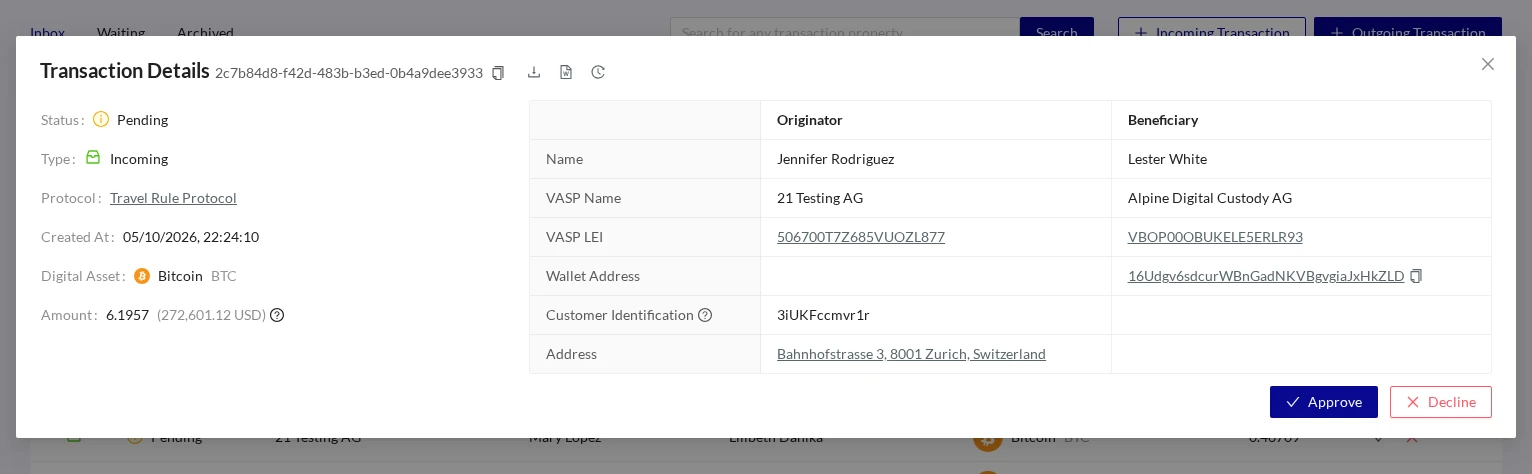The image size is (1532, 474).
Task: Select originator name Jennifer Rodriguez
Action: point(836,159)
